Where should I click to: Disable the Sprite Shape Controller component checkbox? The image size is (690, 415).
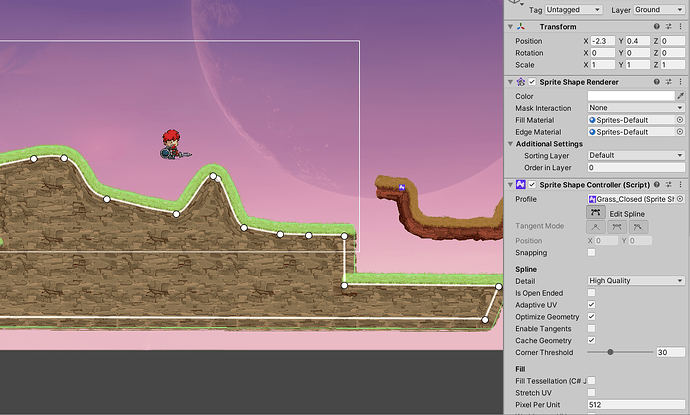point(532,184)
